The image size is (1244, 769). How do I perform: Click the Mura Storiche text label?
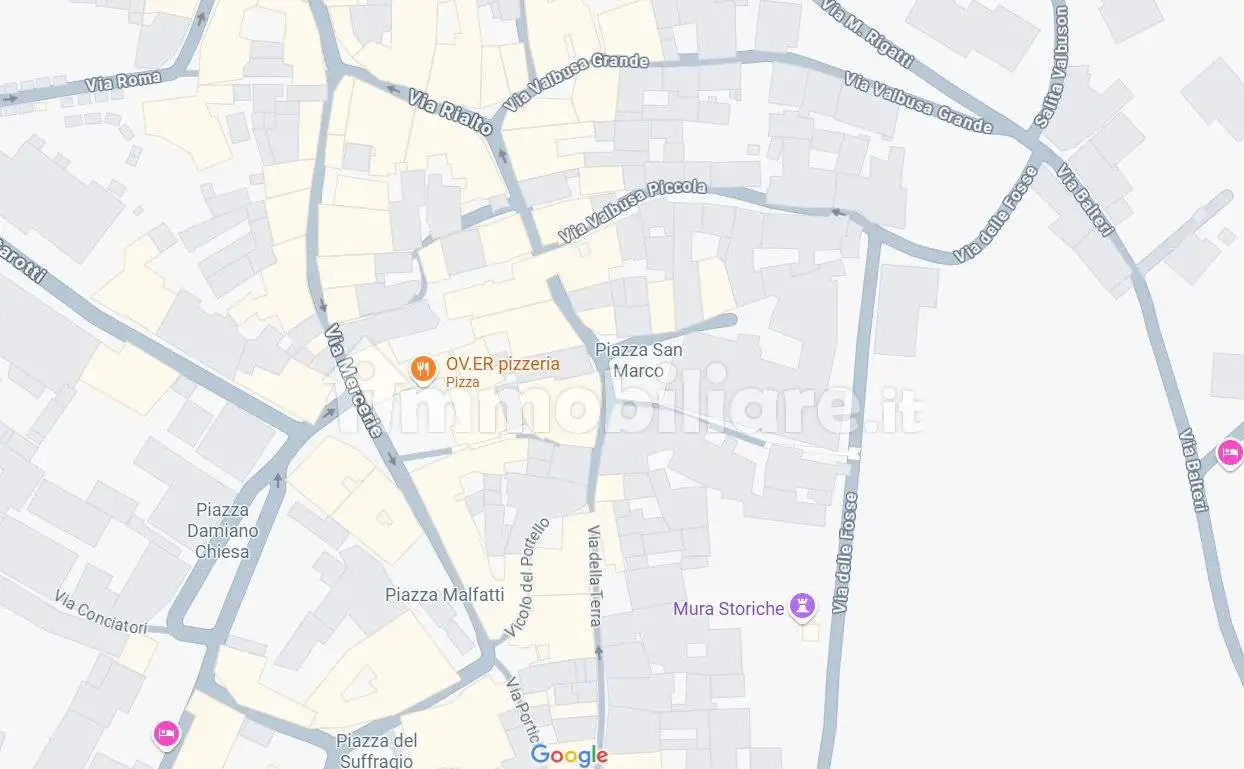(x=728, y=608)
